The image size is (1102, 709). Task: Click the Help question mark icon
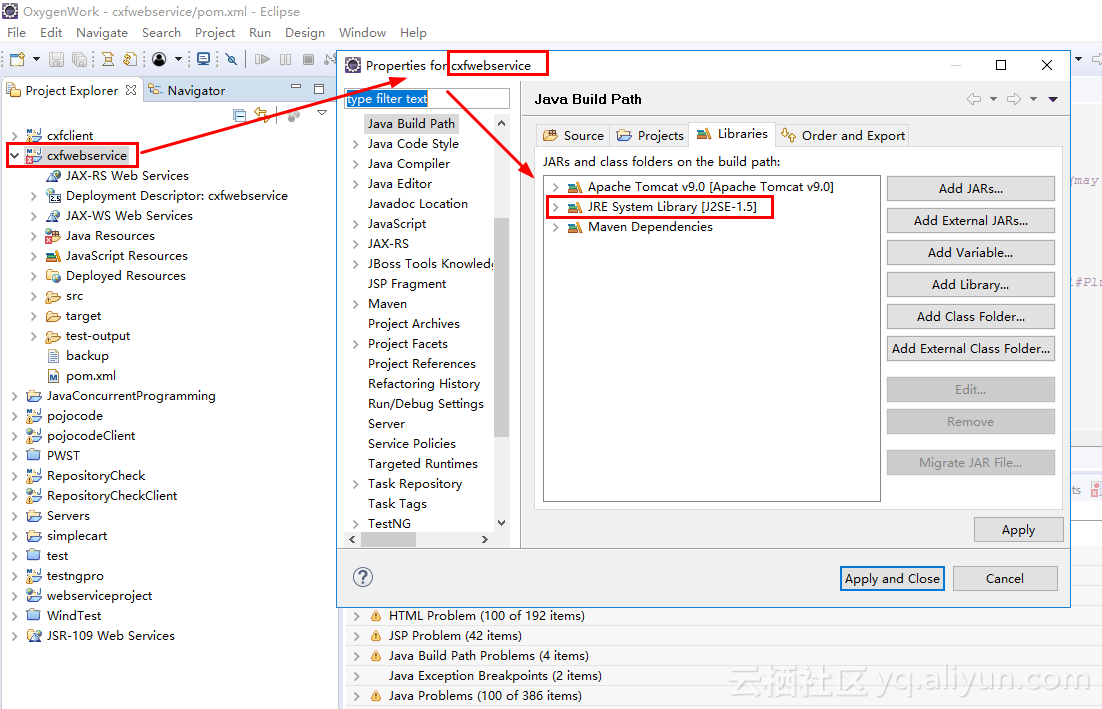(x=363, y=577)
